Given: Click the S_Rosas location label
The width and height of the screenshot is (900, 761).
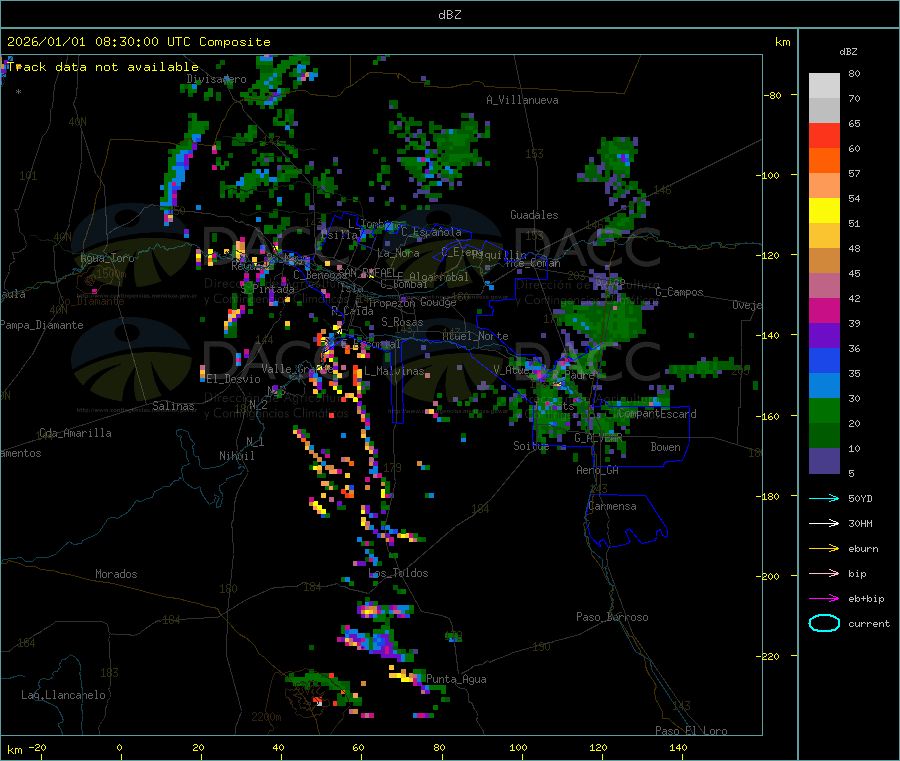Looking at the screenshot, I should coord(402,323).
